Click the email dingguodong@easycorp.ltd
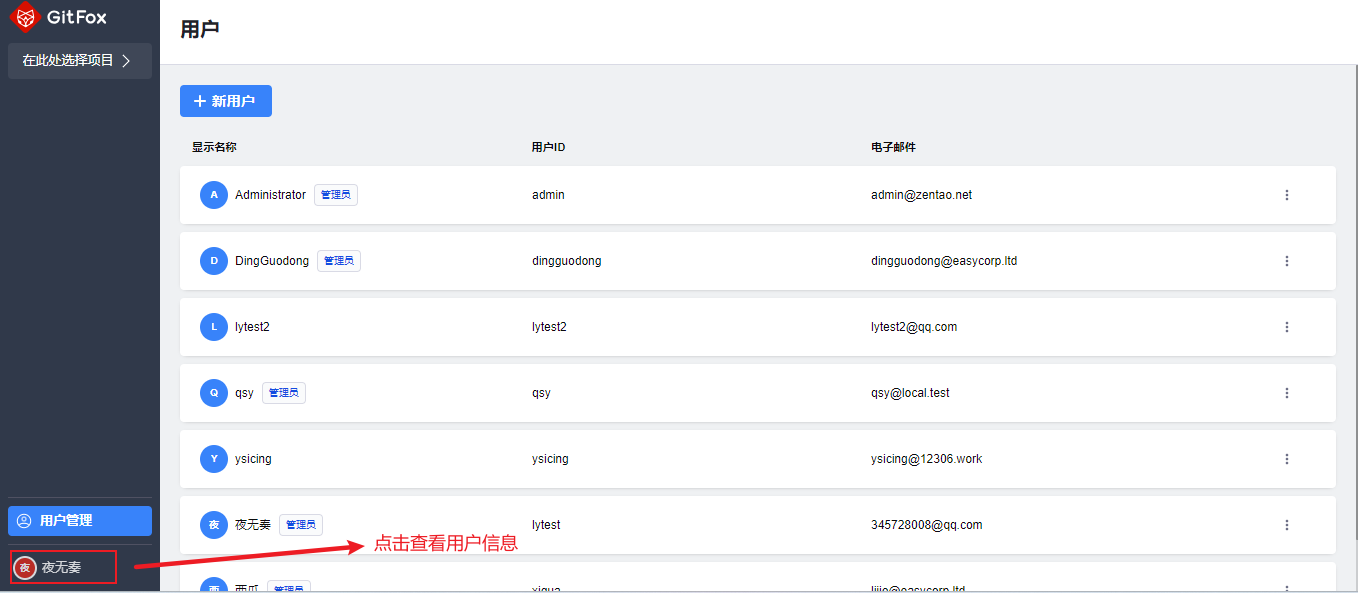1358x593 pixels. pos(944,261)
